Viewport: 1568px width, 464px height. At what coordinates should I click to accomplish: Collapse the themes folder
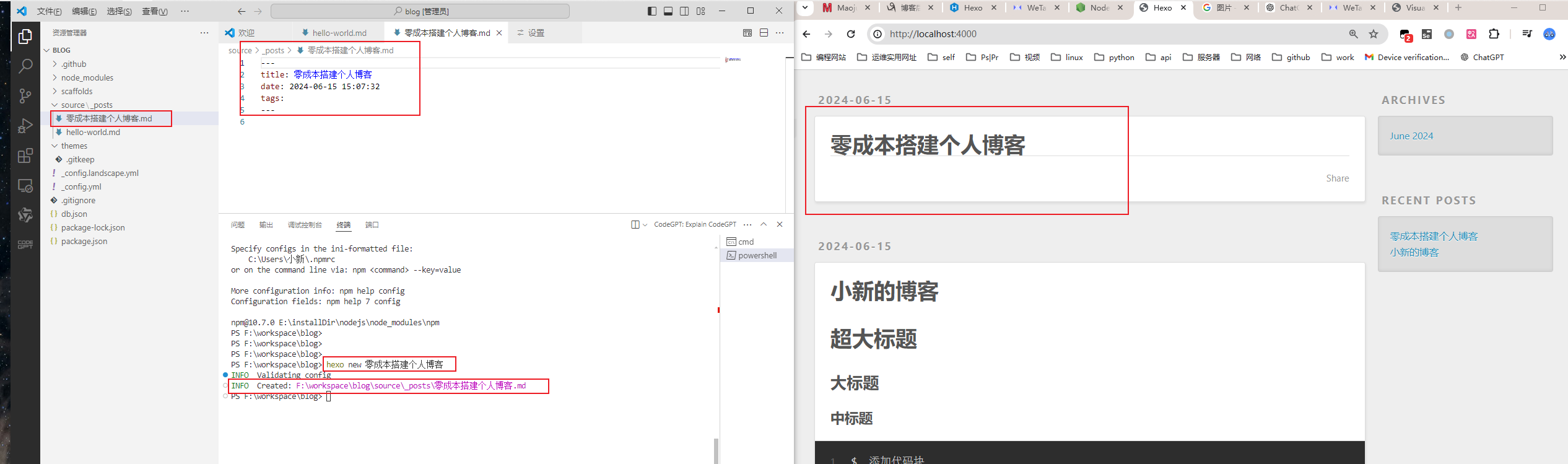point(74,146)
